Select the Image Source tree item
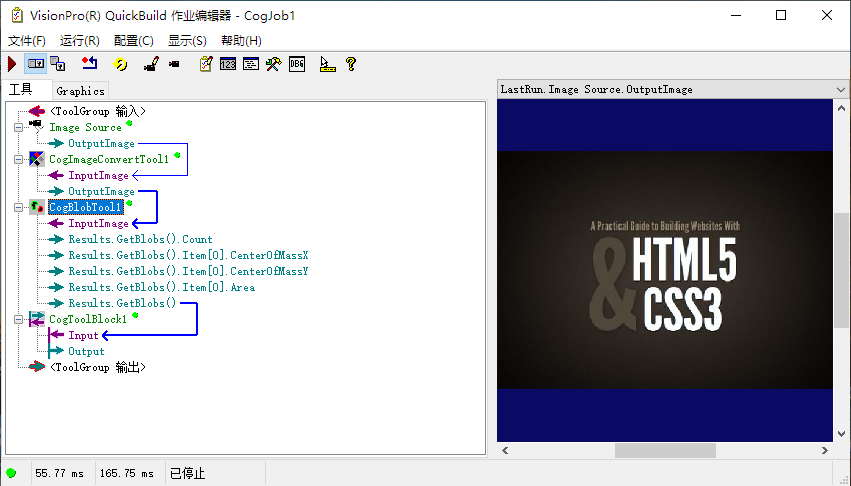 (x=85, y=127)
